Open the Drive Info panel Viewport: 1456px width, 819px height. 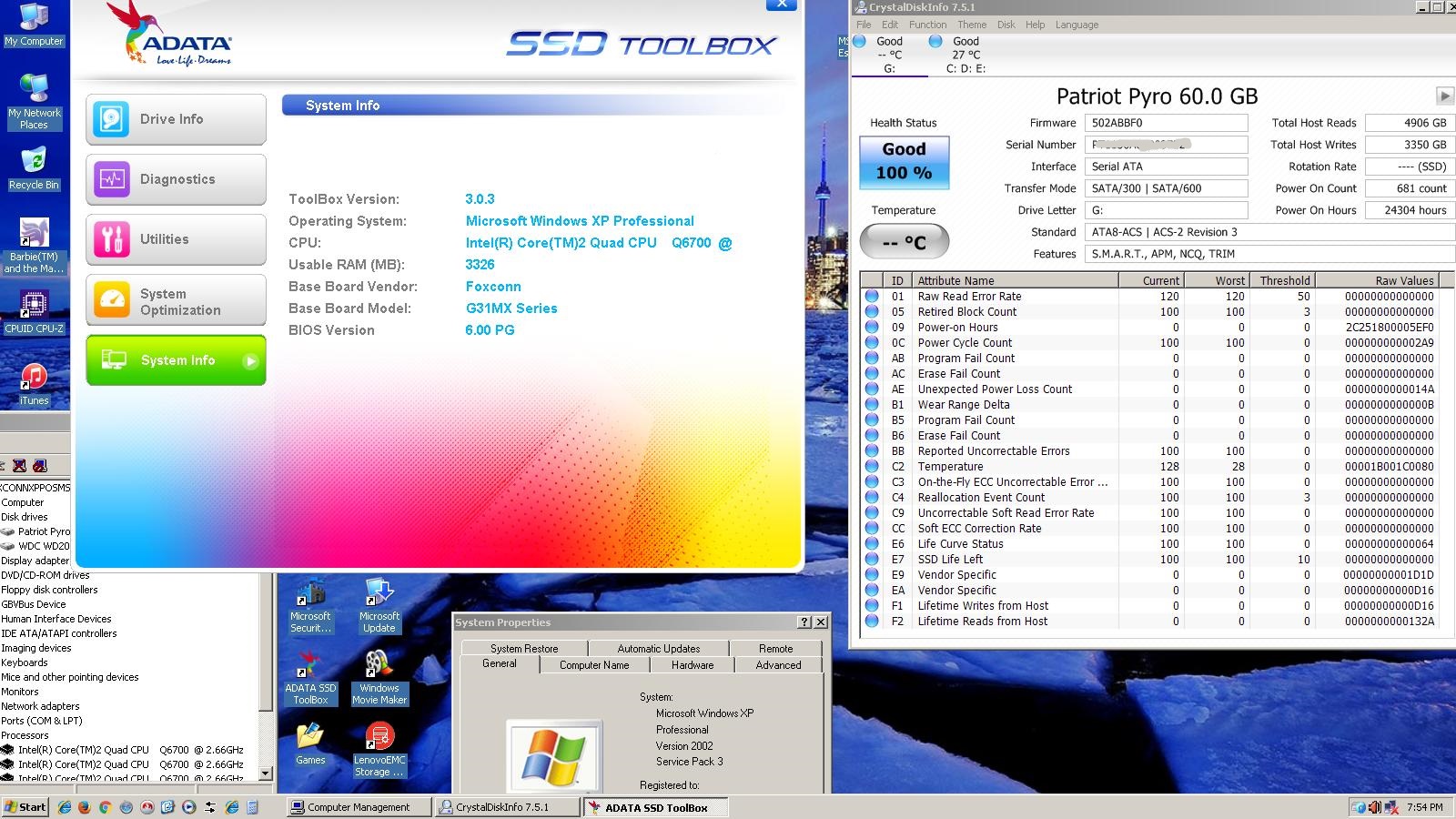tap(176, 119)
